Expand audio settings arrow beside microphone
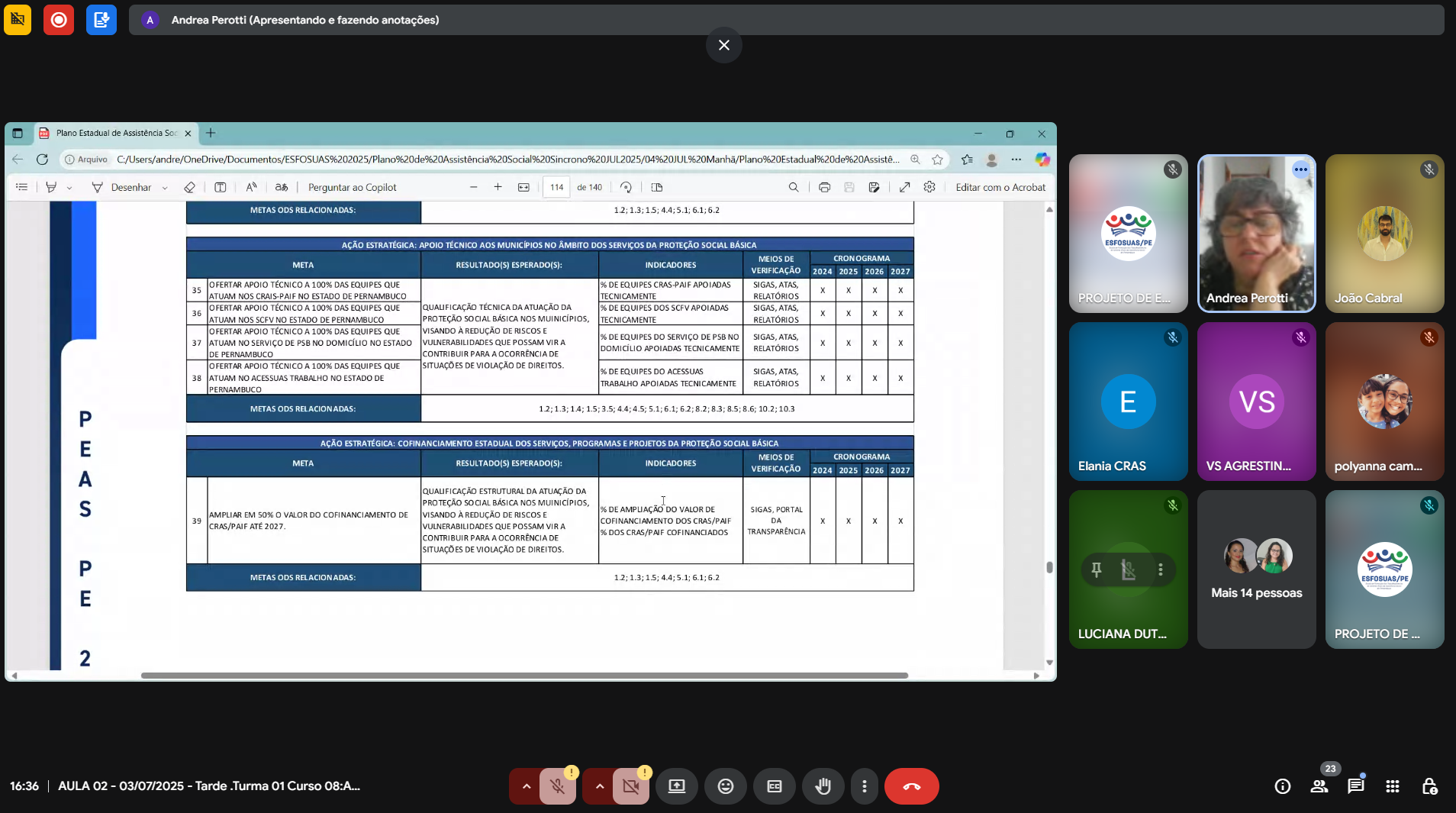Screen dimensions: 1456x813 coord(526,786)
